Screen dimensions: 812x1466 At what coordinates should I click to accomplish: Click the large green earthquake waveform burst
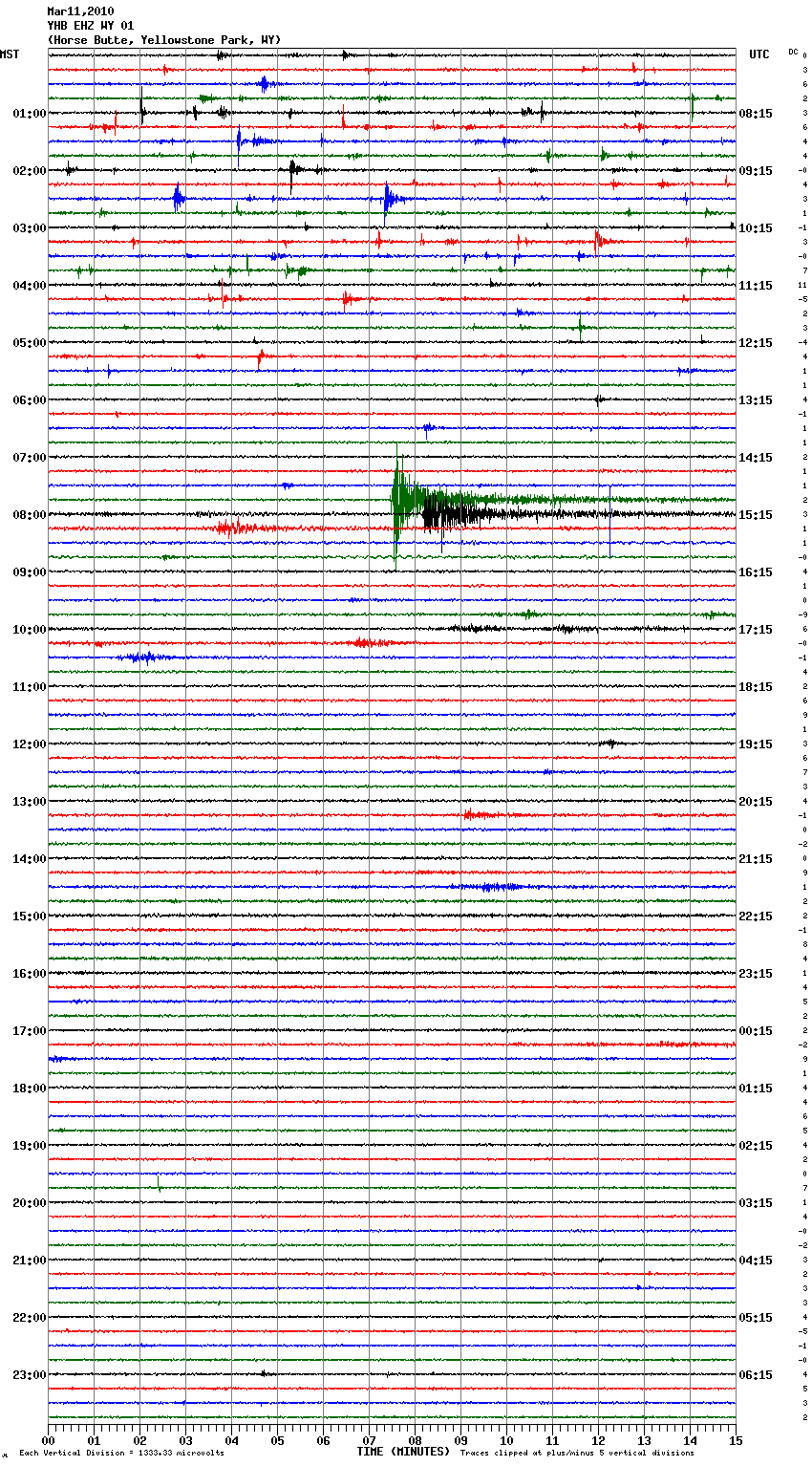(x=406, y=500)
